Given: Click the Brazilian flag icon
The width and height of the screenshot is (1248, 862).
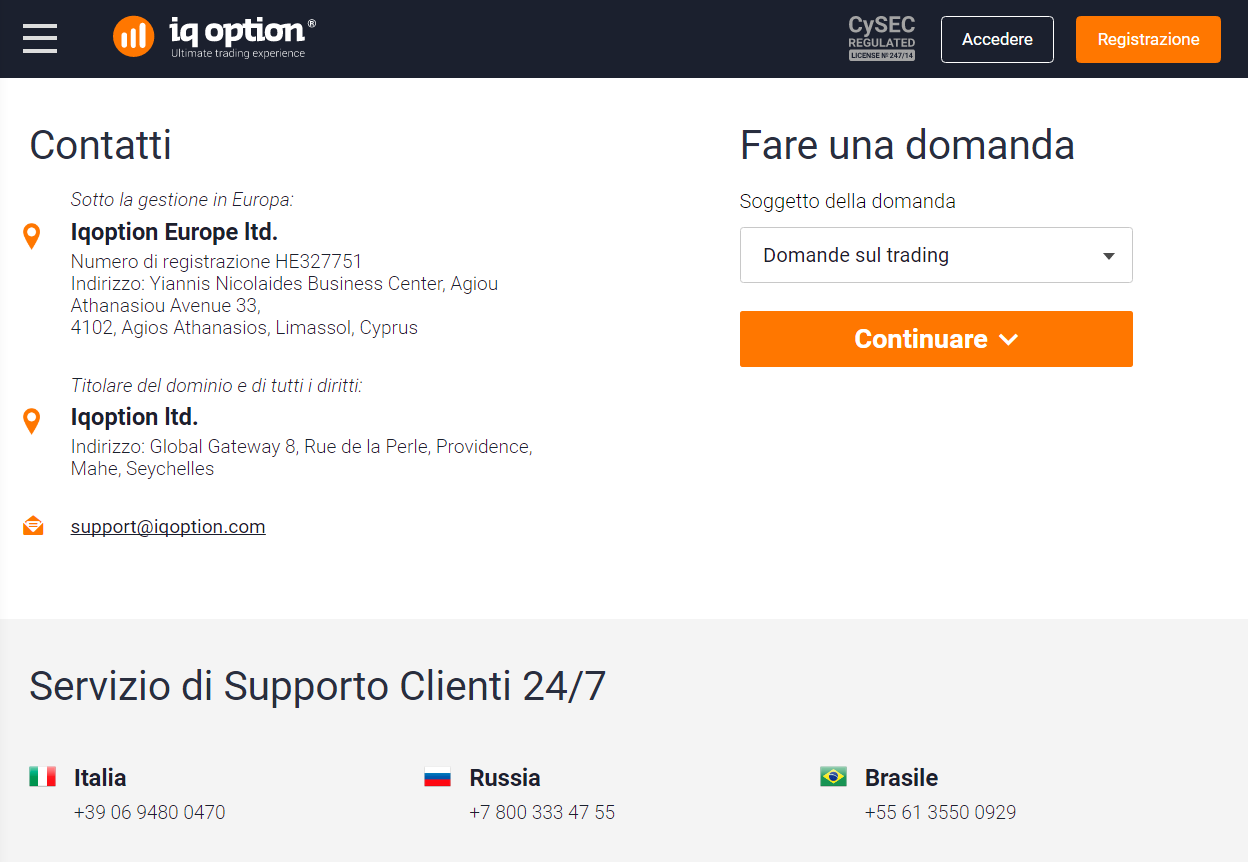Looking at the screenshot, I should 833,776.
